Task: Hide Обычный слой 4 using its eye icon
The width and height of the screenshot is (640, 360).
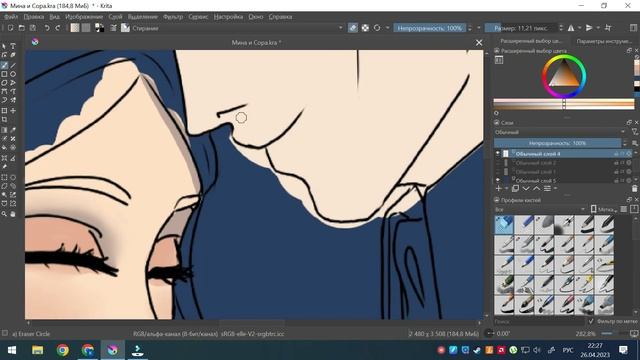Action: pyautogui.click(x=498, y=153)
